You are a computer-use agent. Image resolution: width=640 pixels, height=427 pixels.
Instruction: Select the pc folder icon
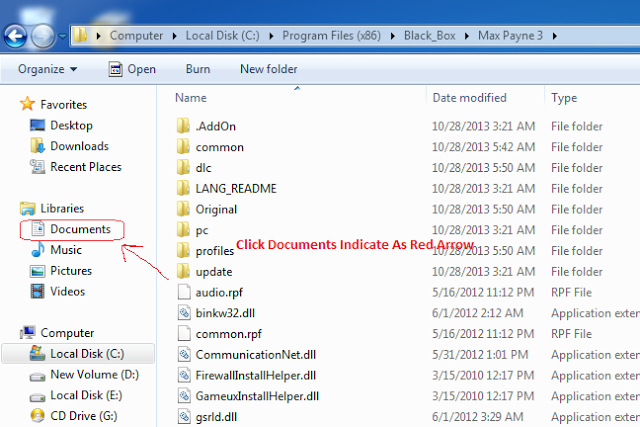tap(183, 230)
